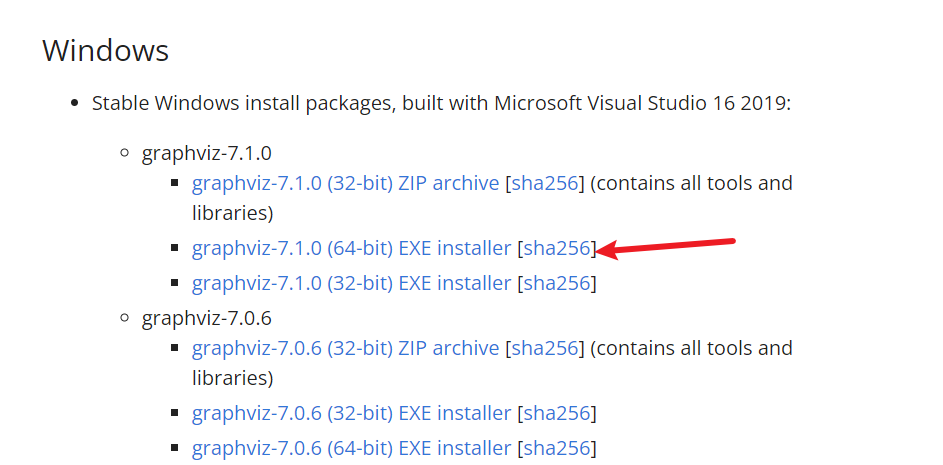This screenshot has height=465, width=943.
Task: Click the Windows section heading
Action: click(x=105, y=50)
